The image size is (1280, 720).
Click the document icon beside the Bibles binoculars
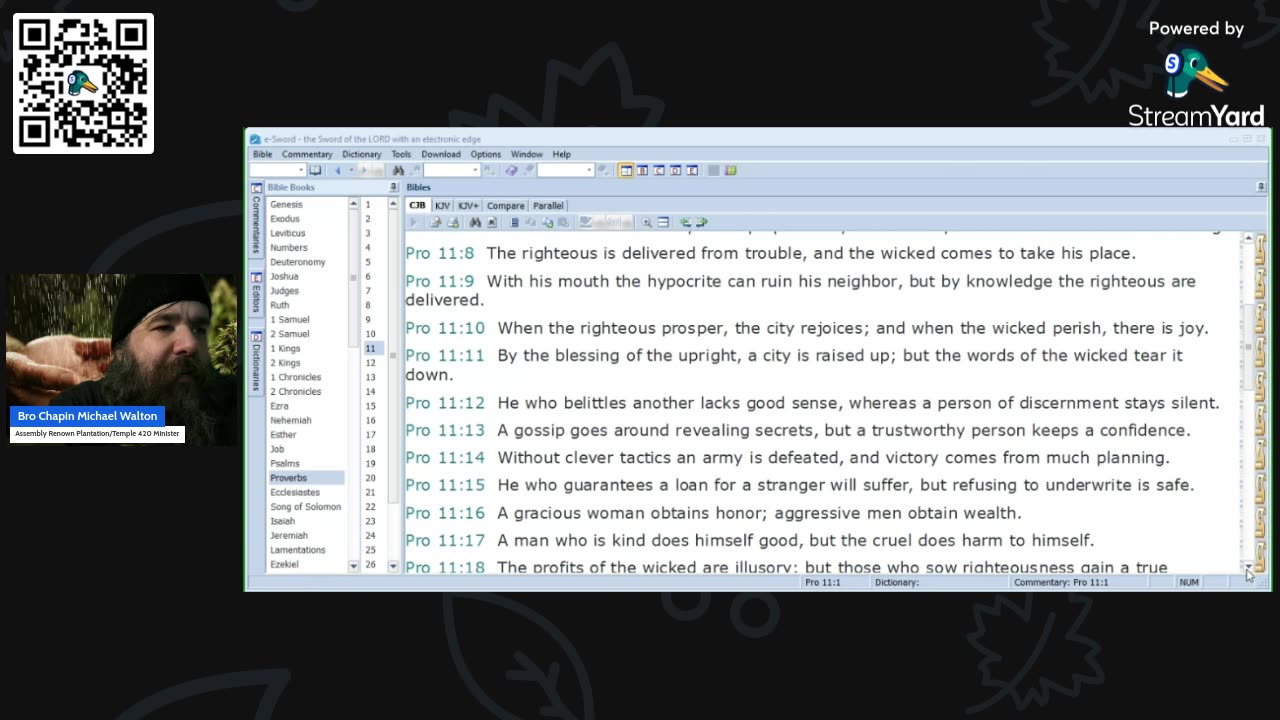click(491, 222)
